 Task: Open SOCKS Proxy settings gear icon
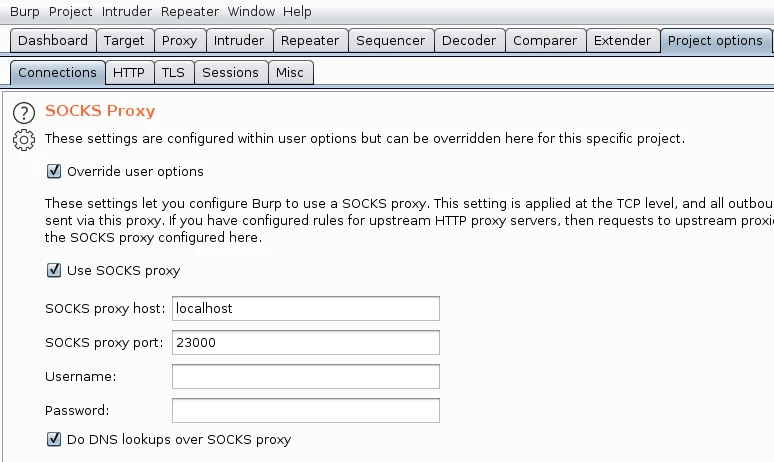[x=24, y=140]
